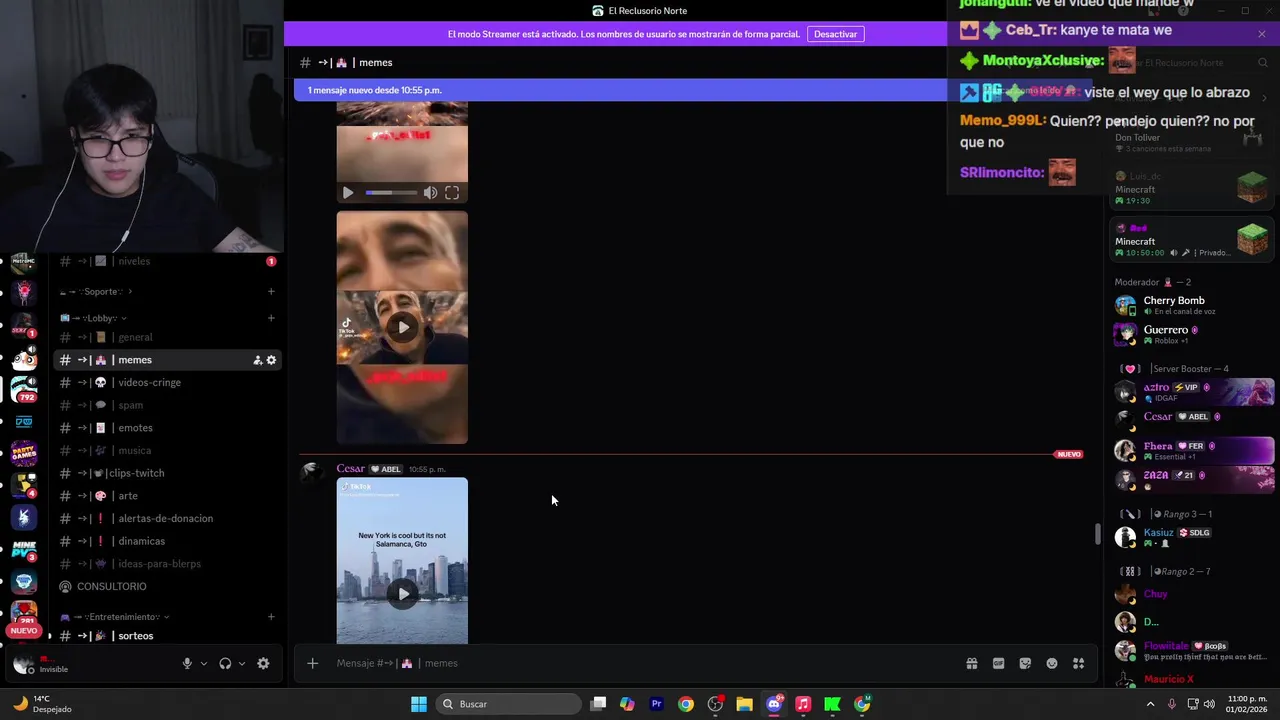The image size is (1280, 720).
Task: Open headphone output options chevron
Action: tap(241, 663)
